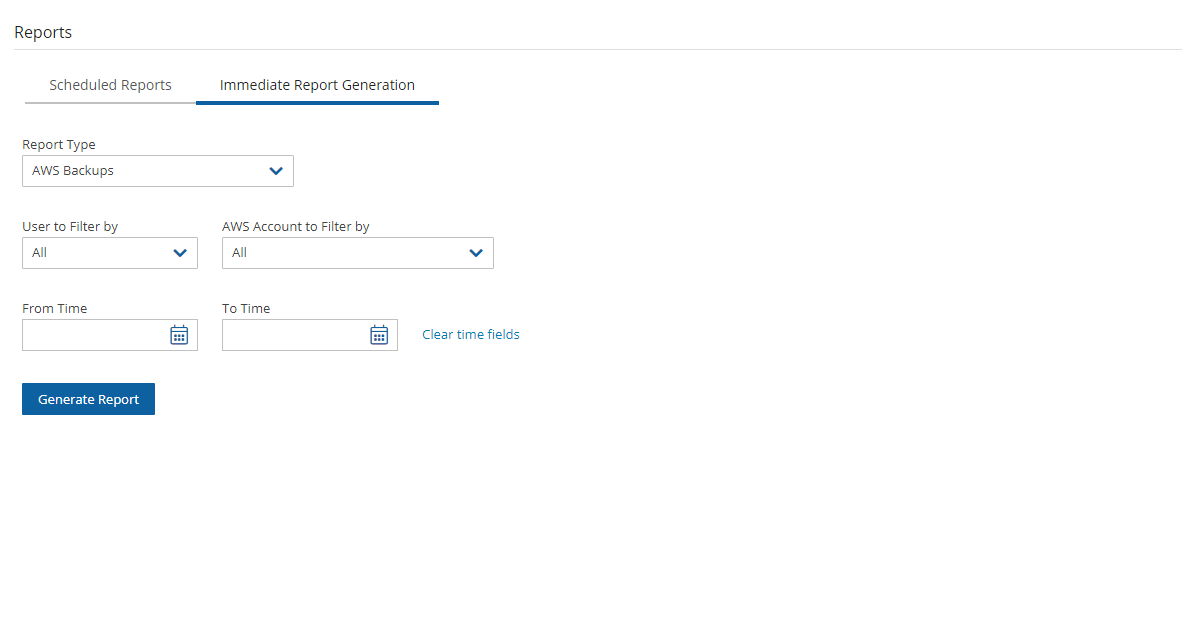Click the Report Type field label
This screenshot has height=635, width=1198.
(x=59, y=145)
